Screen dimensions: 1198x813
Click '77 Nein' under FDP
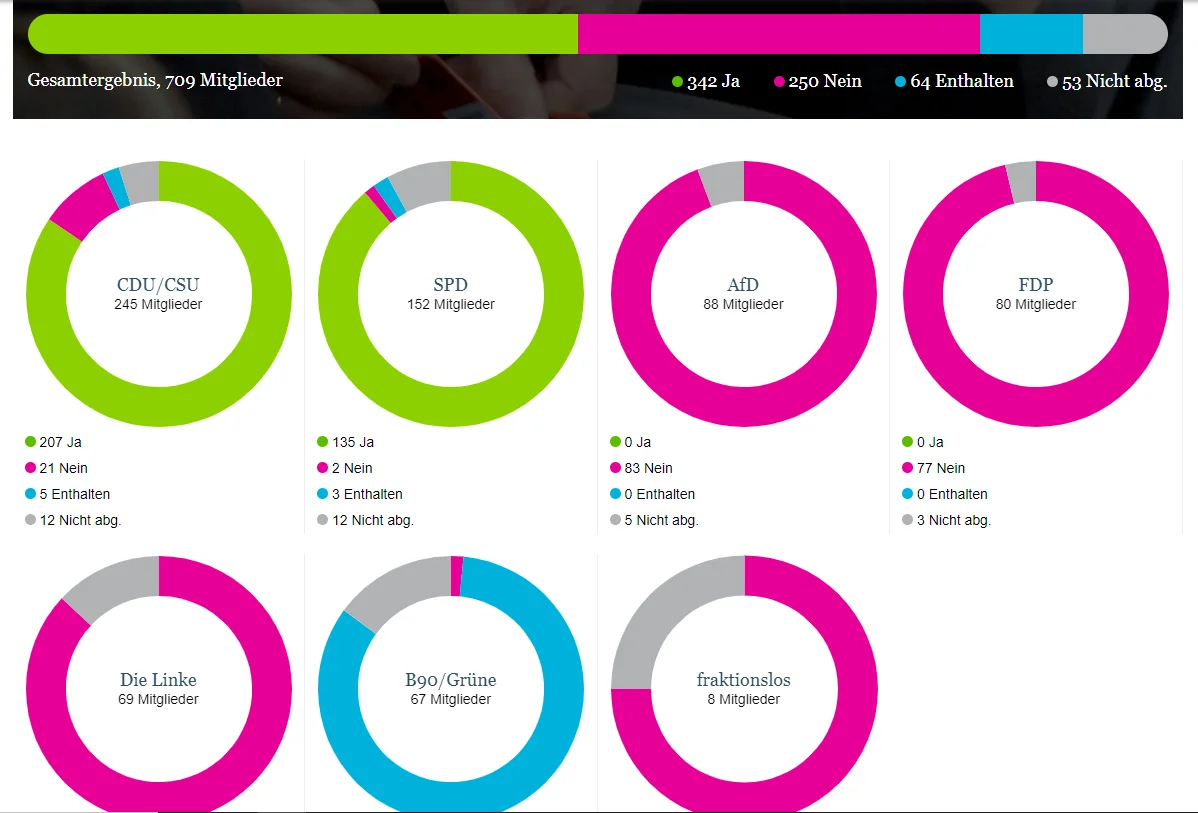click(x=940, y=468)
